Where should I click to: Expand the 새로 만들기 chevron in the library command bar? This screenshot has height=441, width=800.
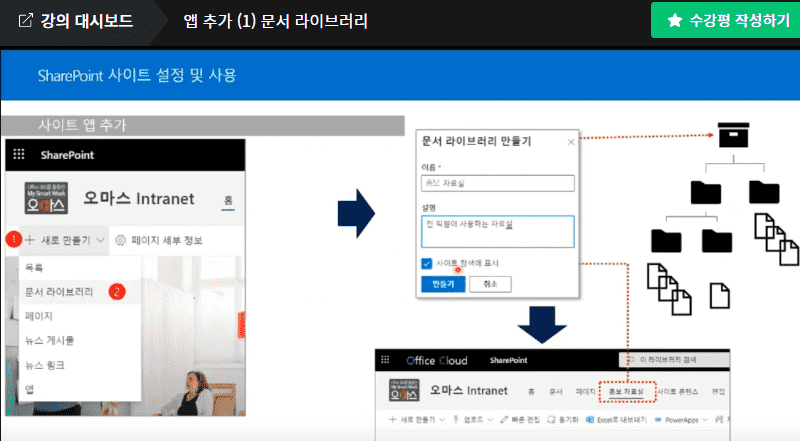coord(442,420)
